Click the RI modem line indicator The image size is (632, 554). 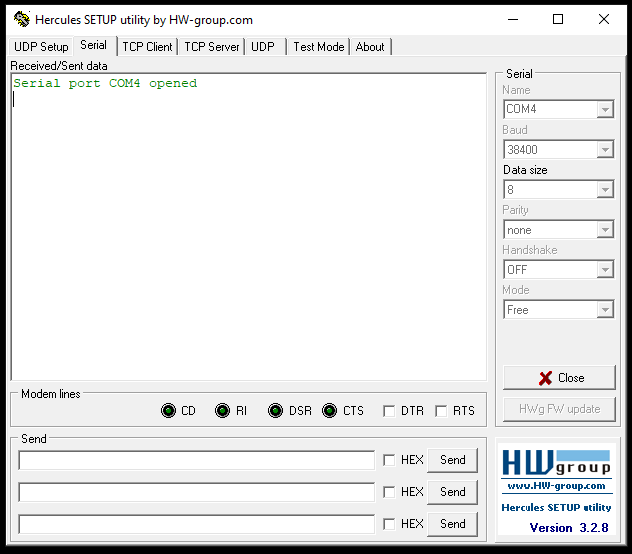tap(222, 411)
